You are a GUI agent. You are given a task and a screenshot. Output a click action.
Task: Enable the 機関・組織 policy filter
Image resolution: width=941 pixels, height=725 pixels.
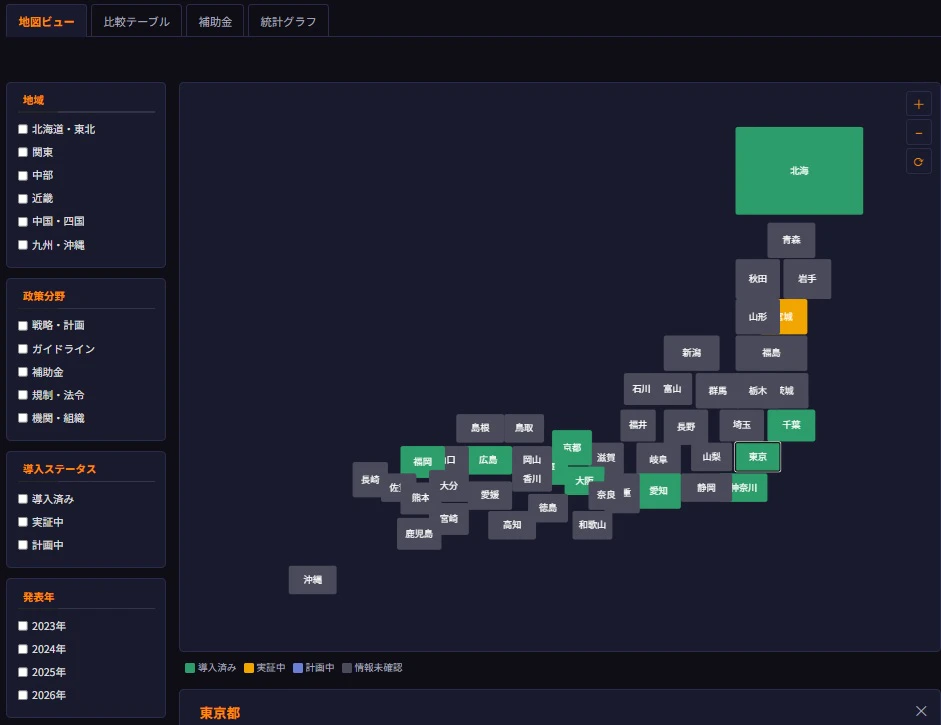pyautogui.click(x=23, y=418)
